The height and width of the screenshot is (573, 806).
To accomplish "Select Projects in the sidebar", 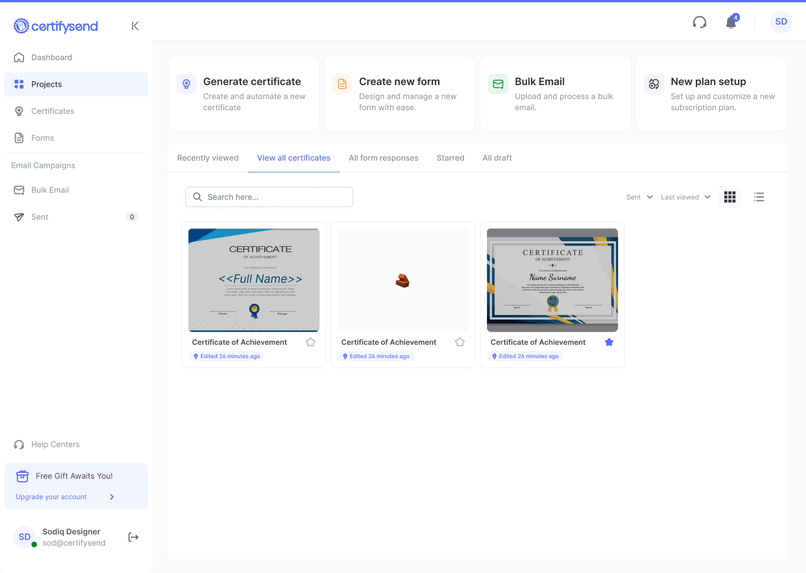I will pyautogui.click(x=76, y=84).
